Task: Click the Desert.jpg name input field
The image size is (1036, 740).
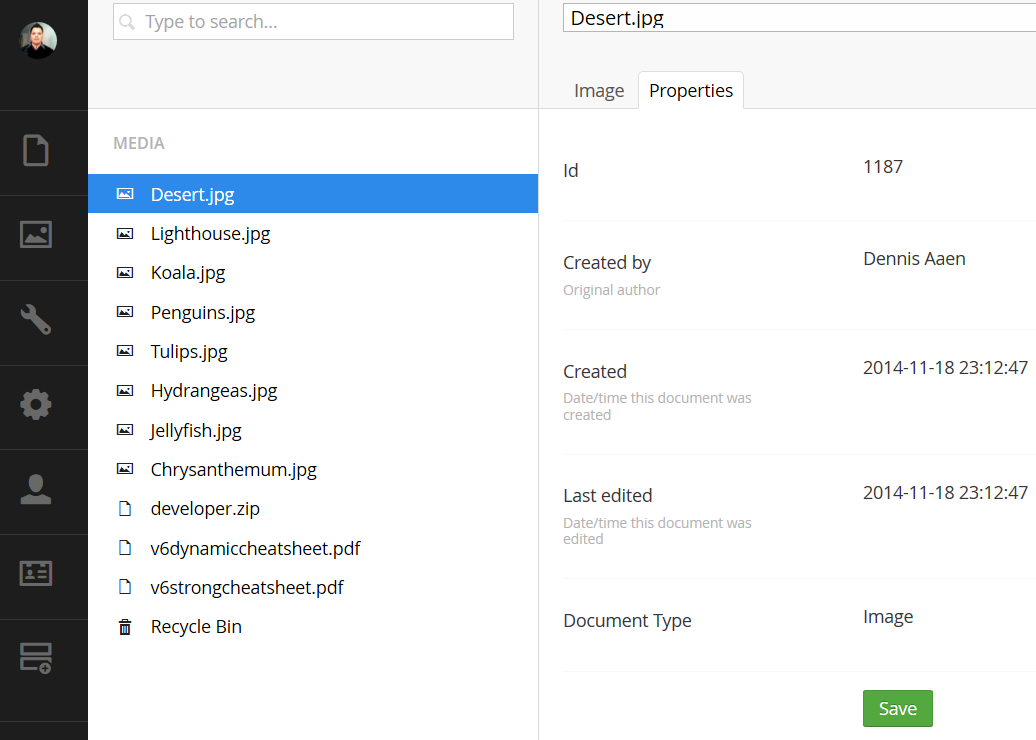Action: click(798, 18)
